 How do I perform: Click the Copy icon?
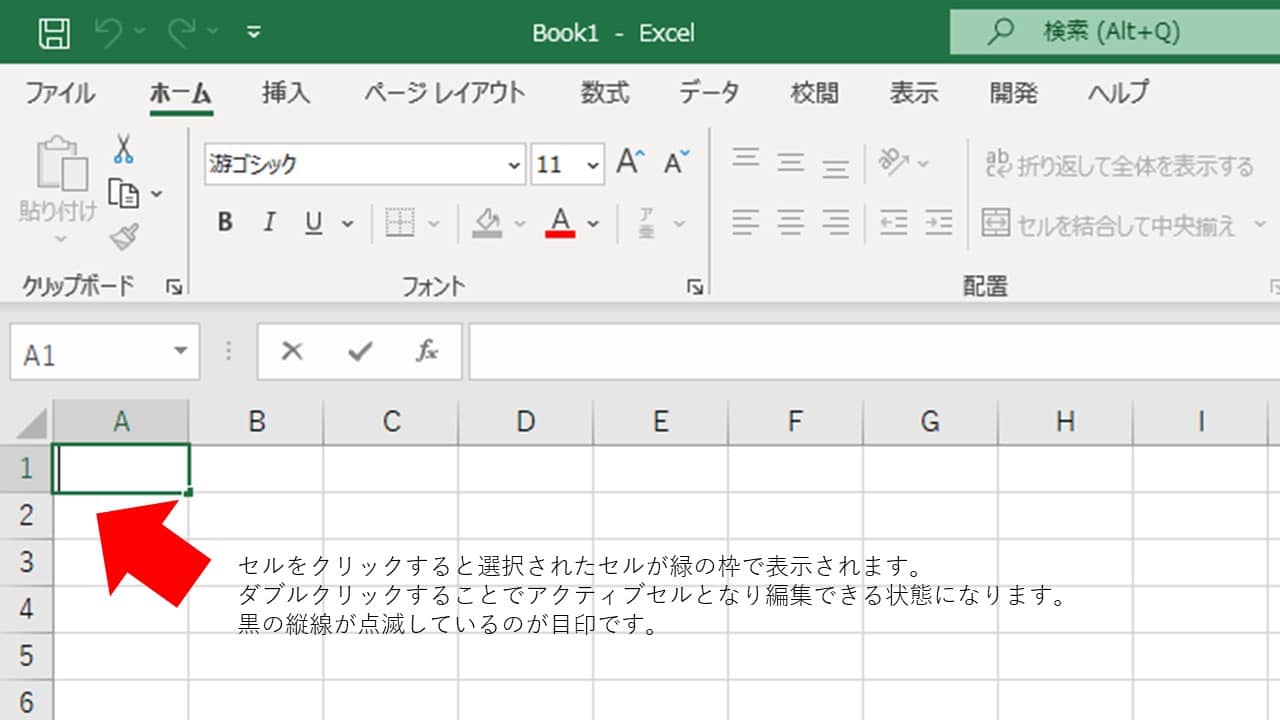(x=123, y=193)
